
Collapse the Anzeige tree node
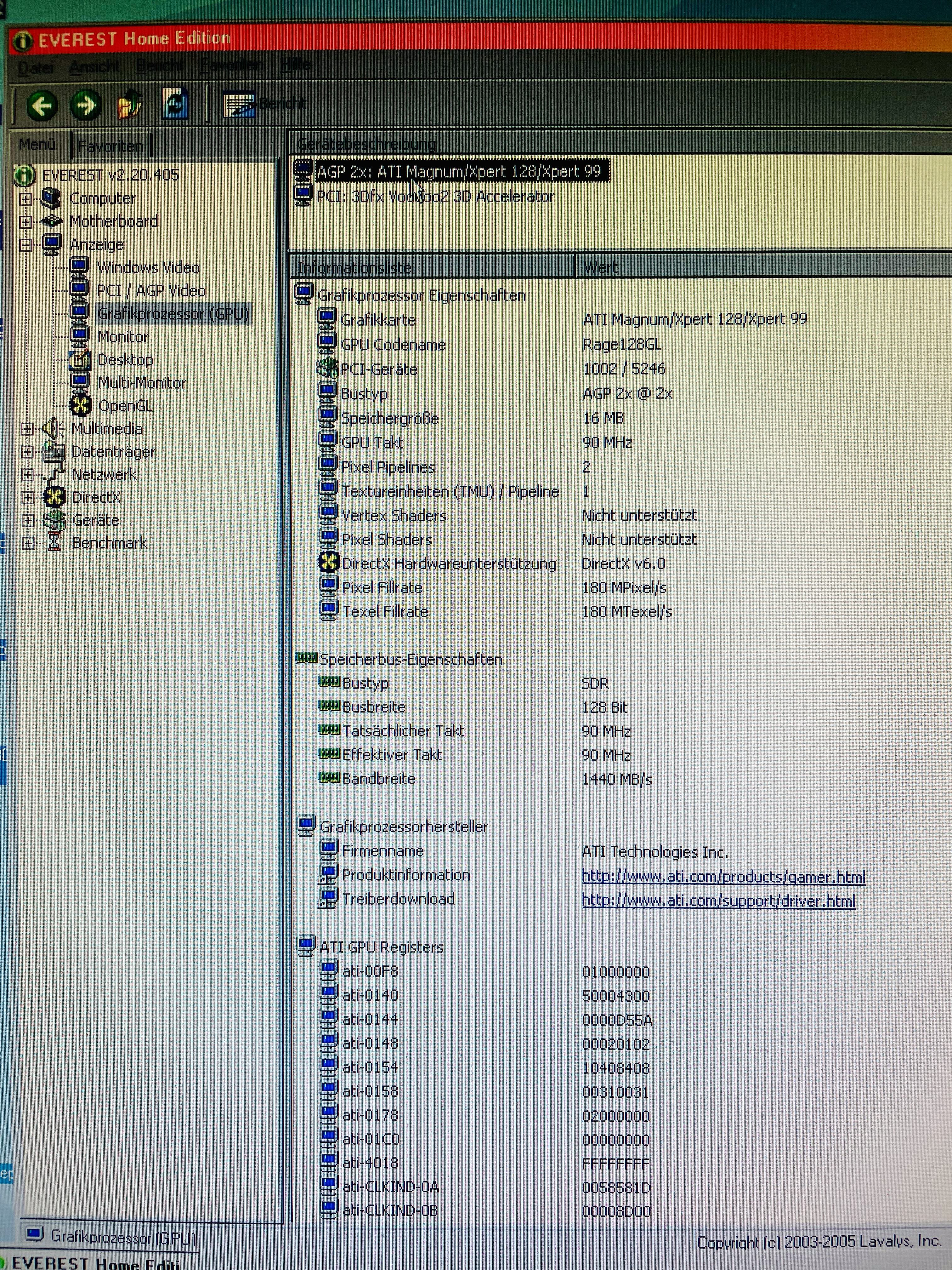click(x=25, y=245)
